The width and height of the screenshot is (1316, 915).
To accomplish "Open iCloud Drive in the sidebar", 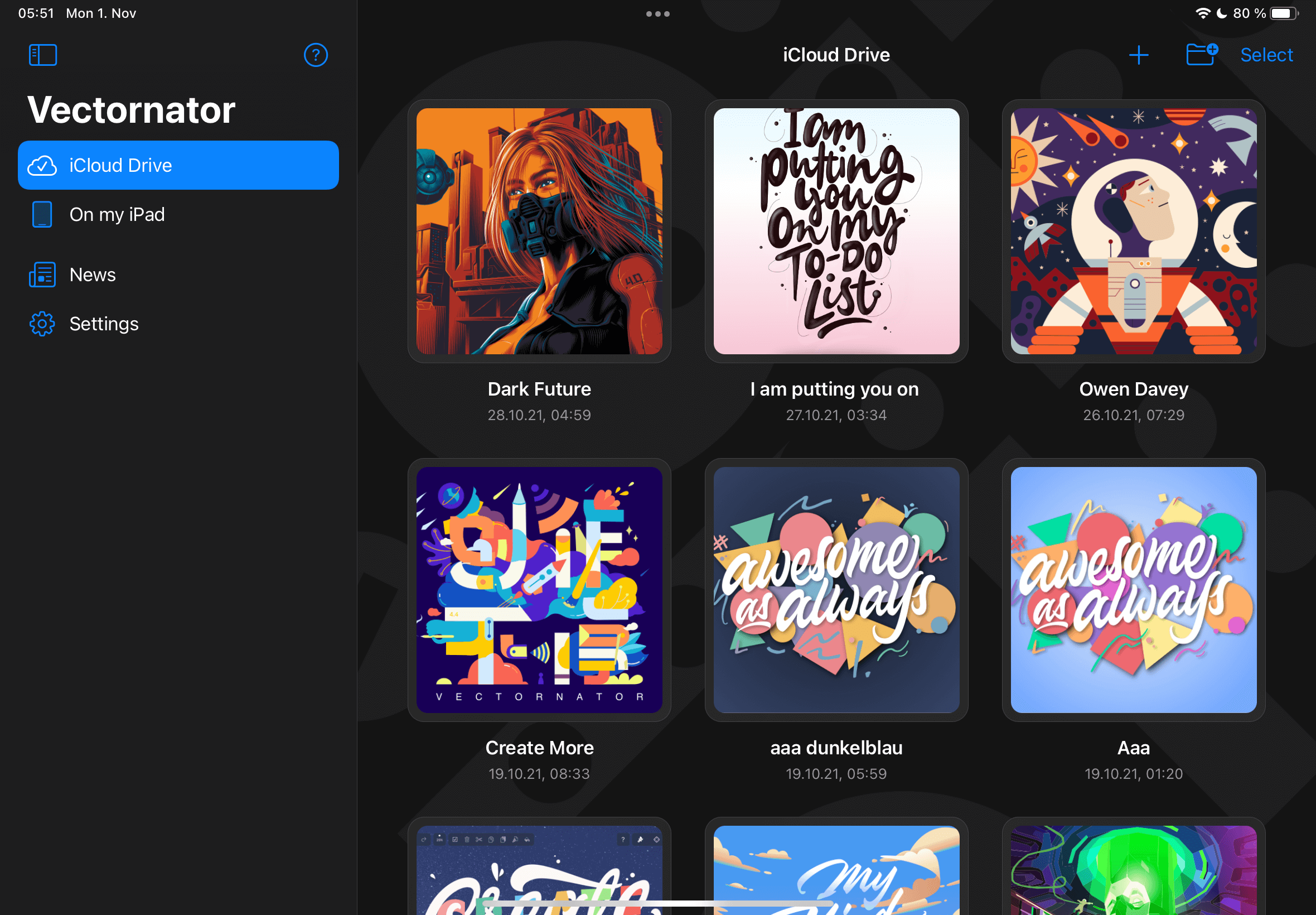I will [178, 165].
